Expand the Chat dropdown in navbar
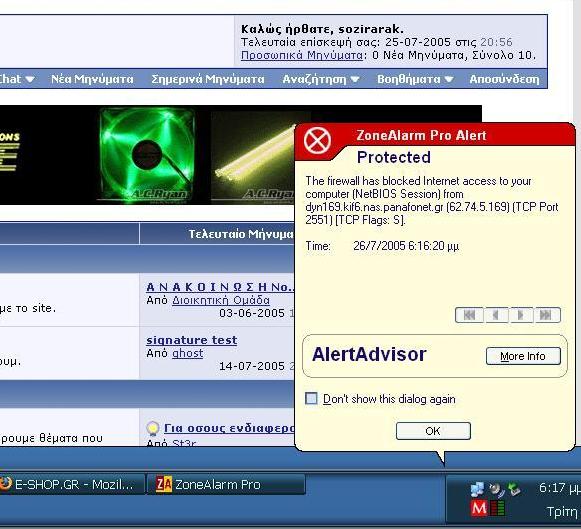The width and height of the screenshot is (581, 529). point(17,79)
